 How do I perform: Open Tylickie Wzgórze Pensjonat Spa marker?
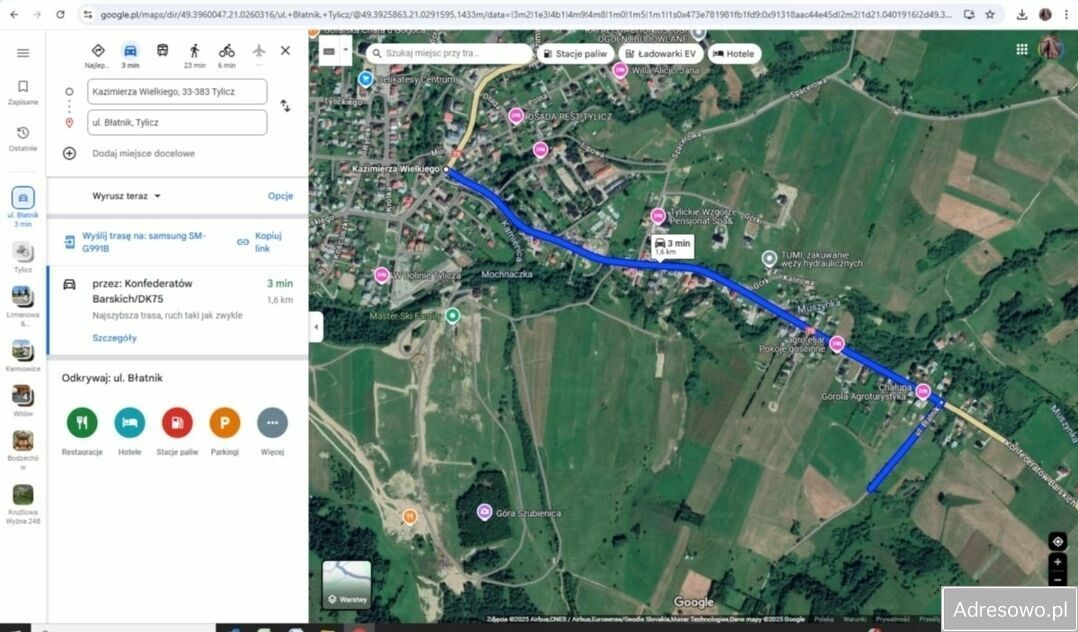658,216
